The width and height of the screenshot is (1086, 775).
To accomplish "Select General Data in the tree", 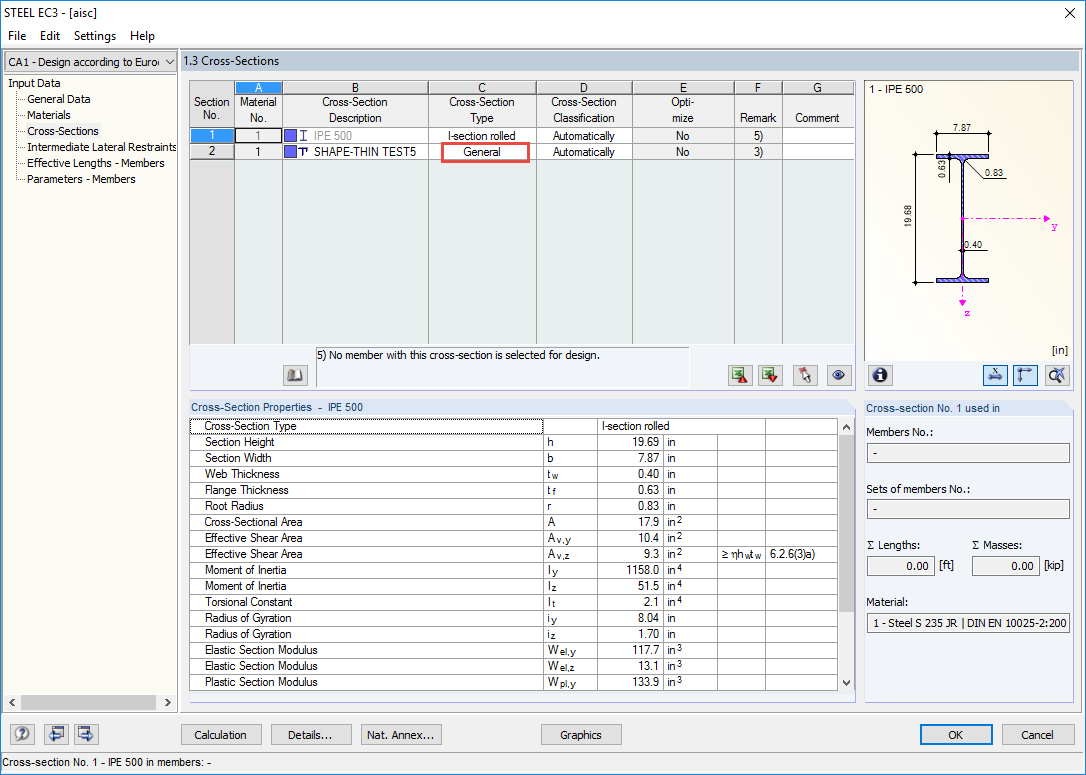I will click(x=59, y=99).
